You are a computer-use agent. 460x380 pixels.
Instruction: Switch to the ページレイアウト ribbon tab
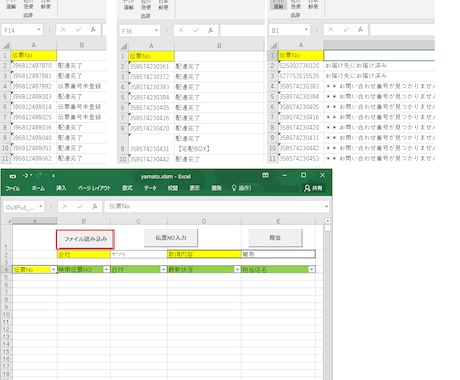[x=94, y=188]
